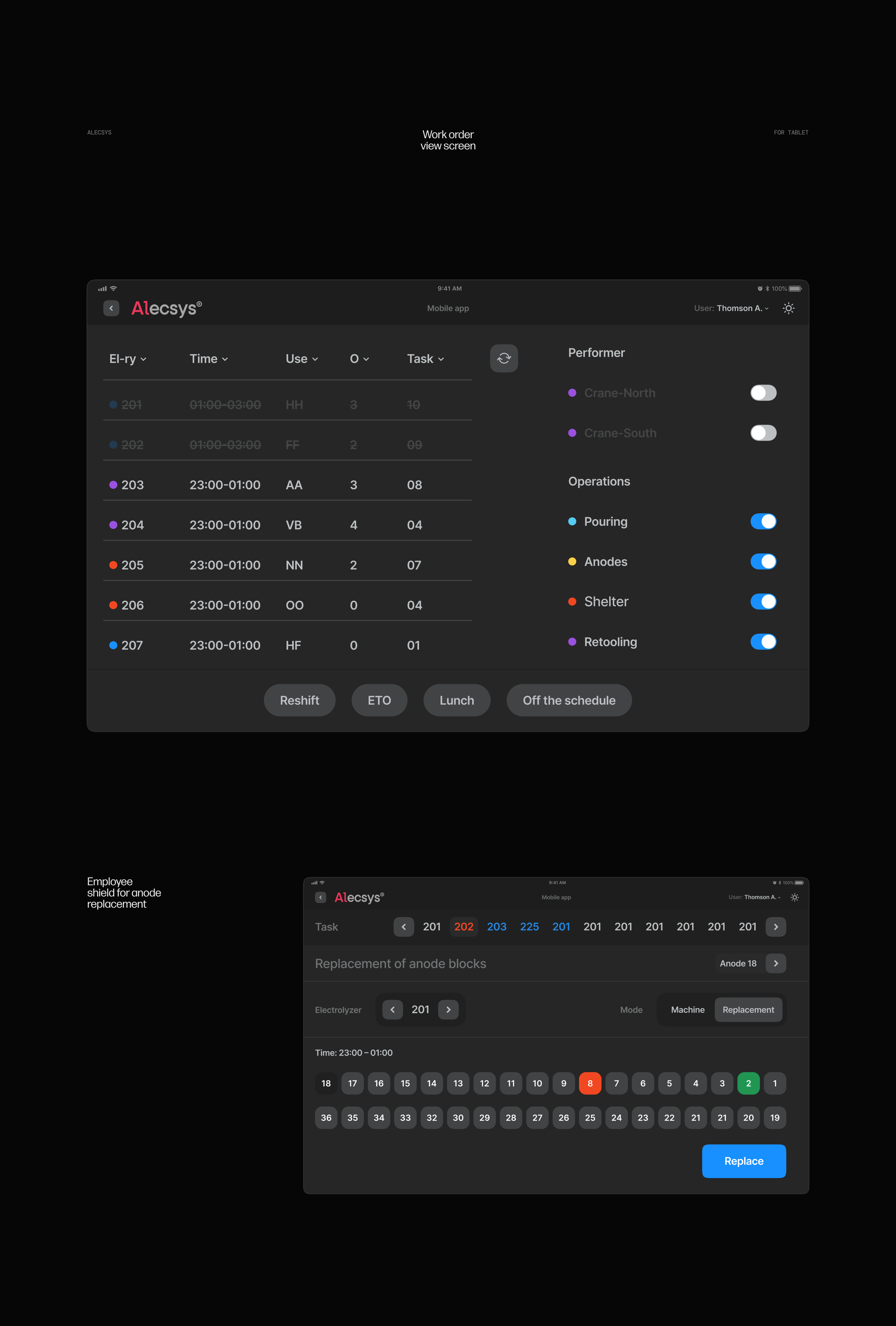
Task: Select task 202 in task strip
Action: [x=464, y=927]
